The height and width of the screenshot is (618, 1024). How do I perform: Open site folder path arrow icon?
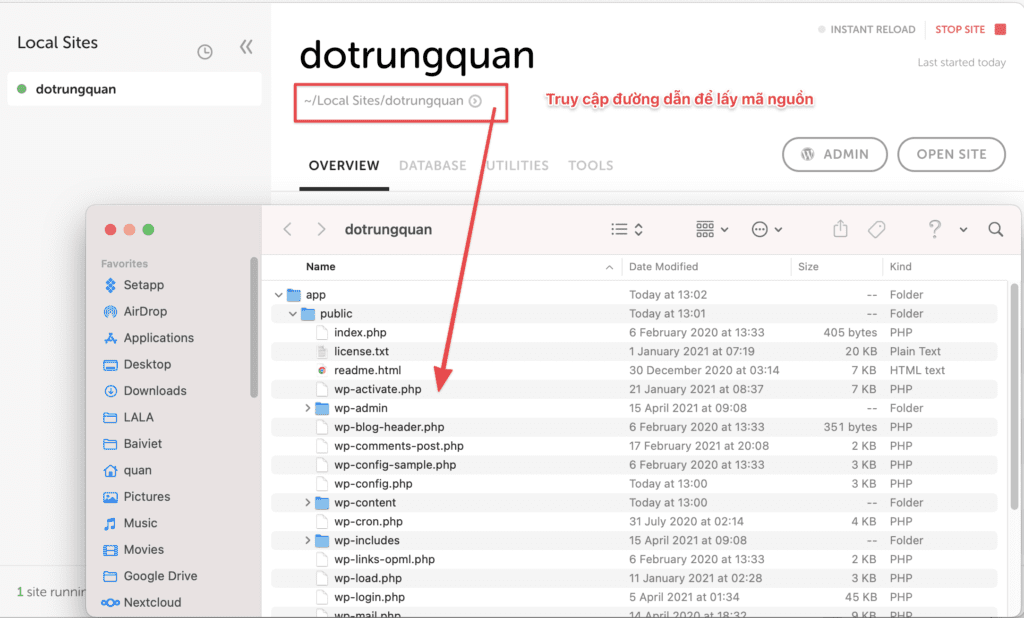coord(475,101)
